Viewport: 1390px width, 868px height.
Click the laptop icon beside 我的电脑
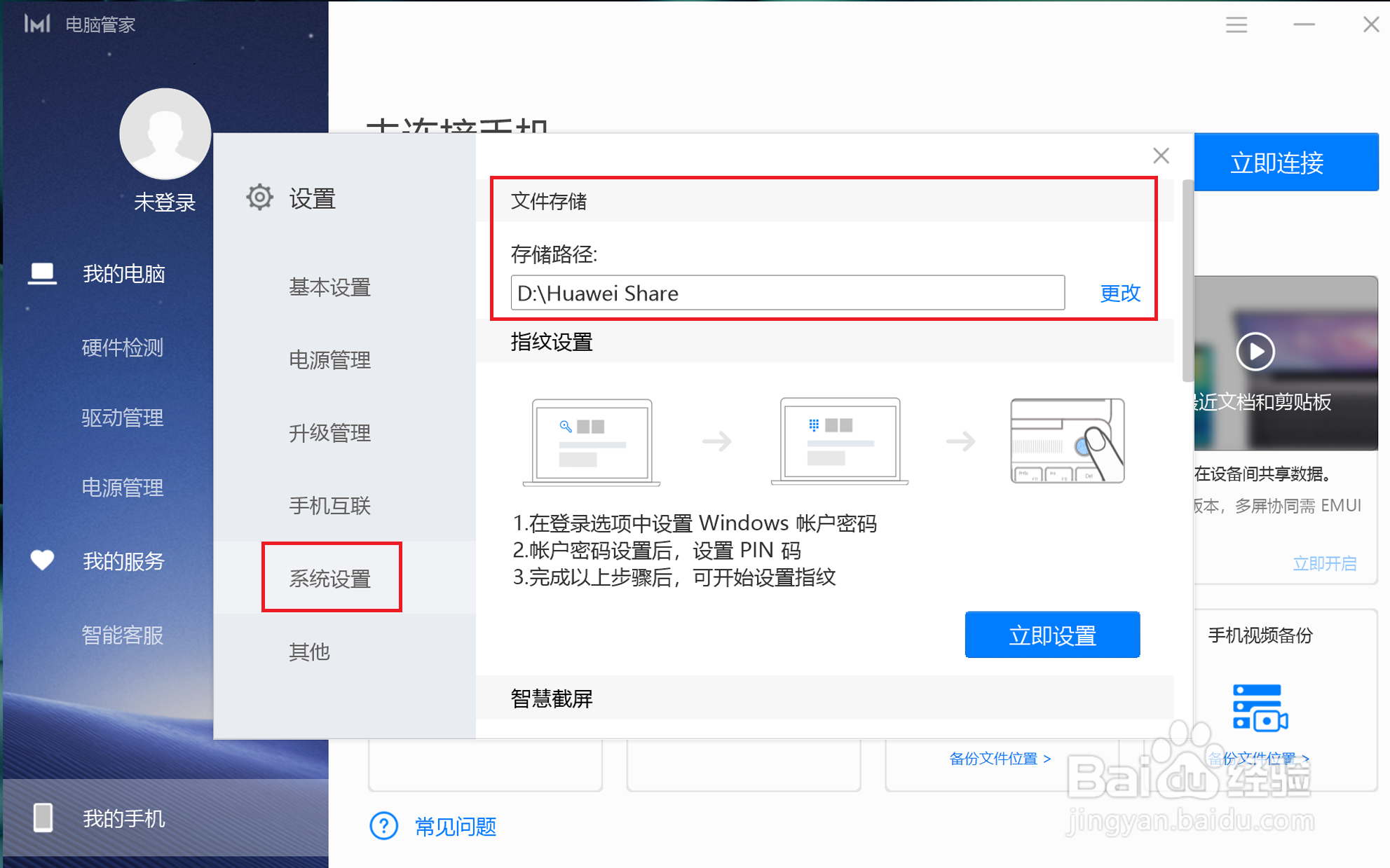pos(42,273)
